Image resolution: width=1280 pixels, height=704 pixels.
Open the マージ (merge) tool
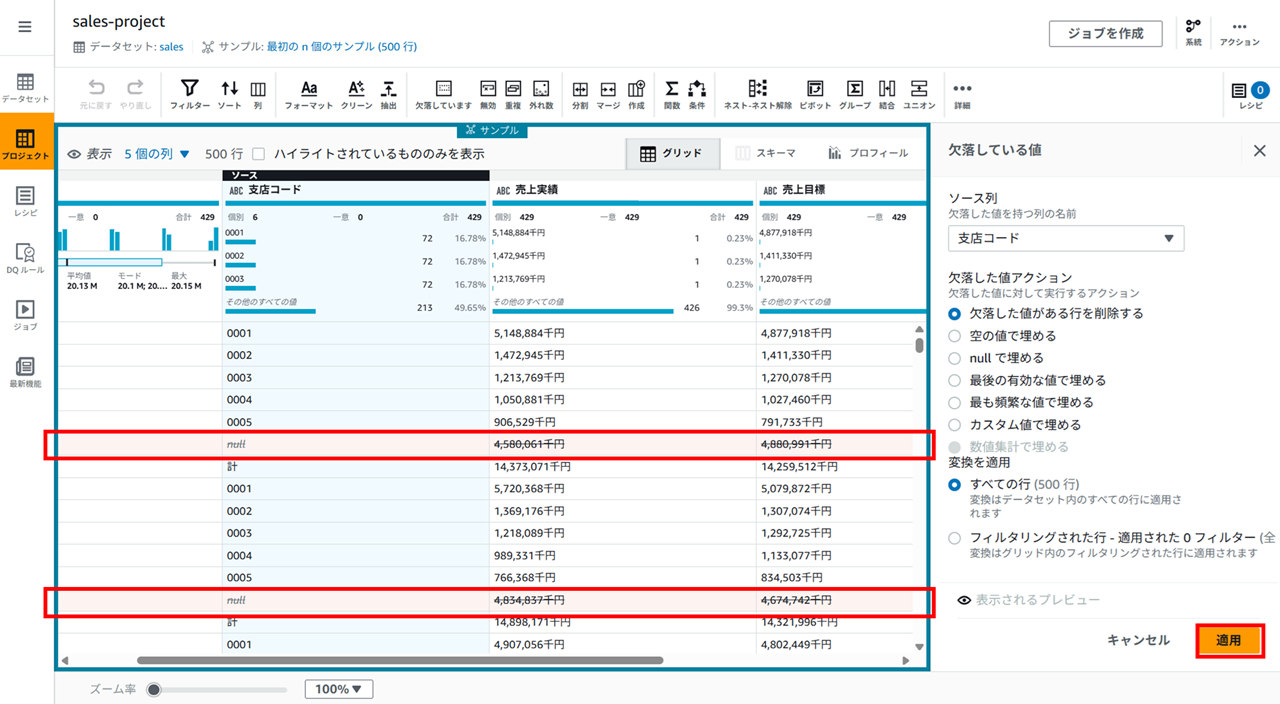pyautogui.click(x=608, y=94)
